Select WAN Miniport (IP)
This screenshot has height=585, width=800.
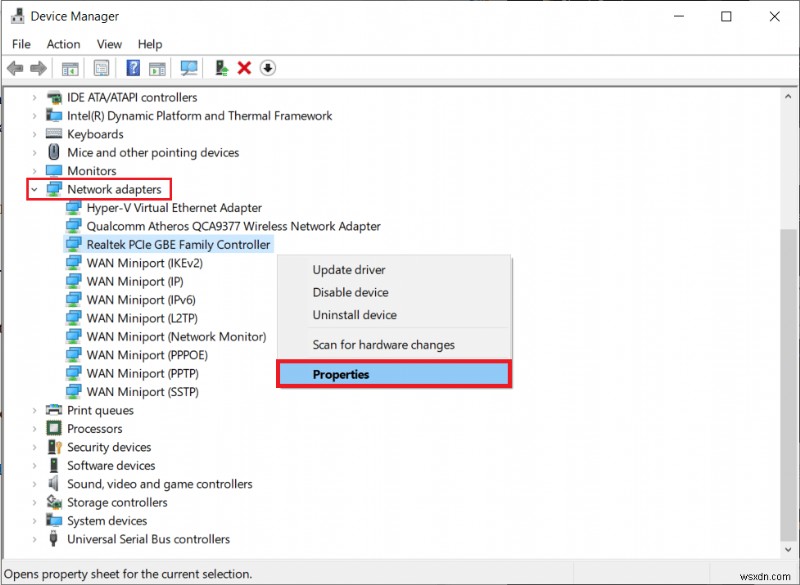tap(135, 281)
